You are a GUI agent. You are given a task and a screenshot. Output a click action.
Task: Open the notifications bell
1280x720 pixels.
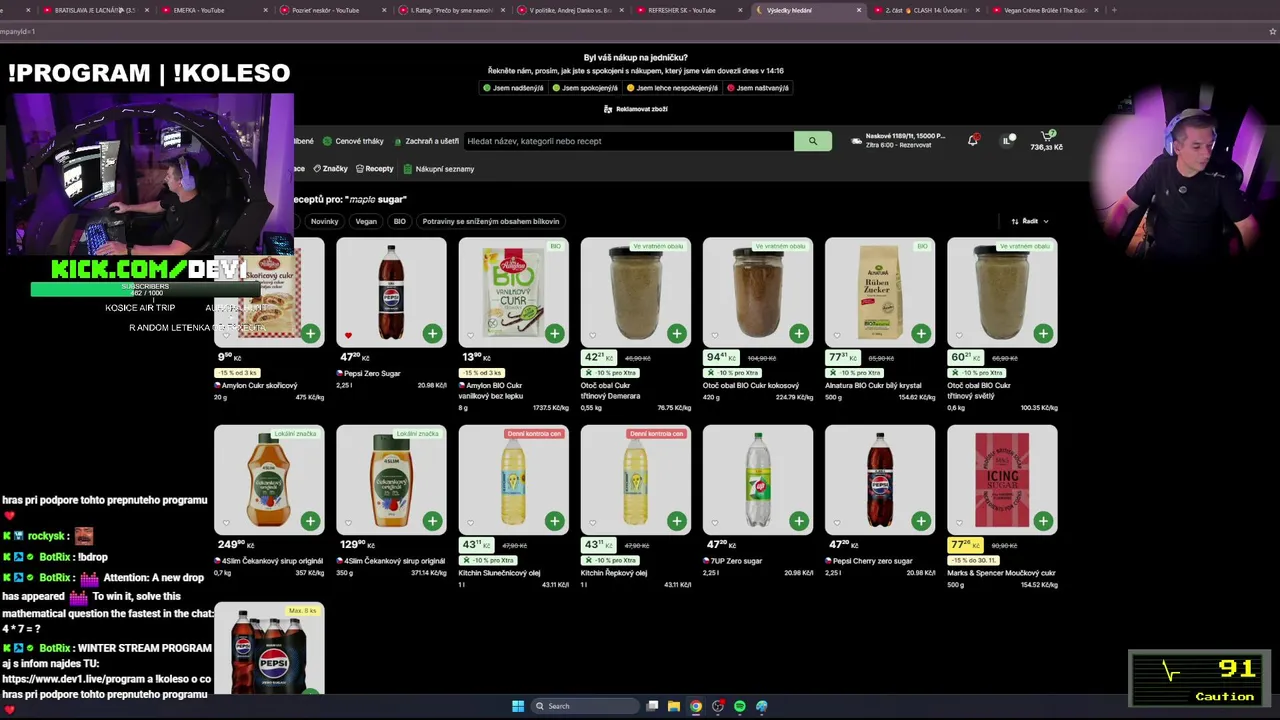tap(972, 141)
